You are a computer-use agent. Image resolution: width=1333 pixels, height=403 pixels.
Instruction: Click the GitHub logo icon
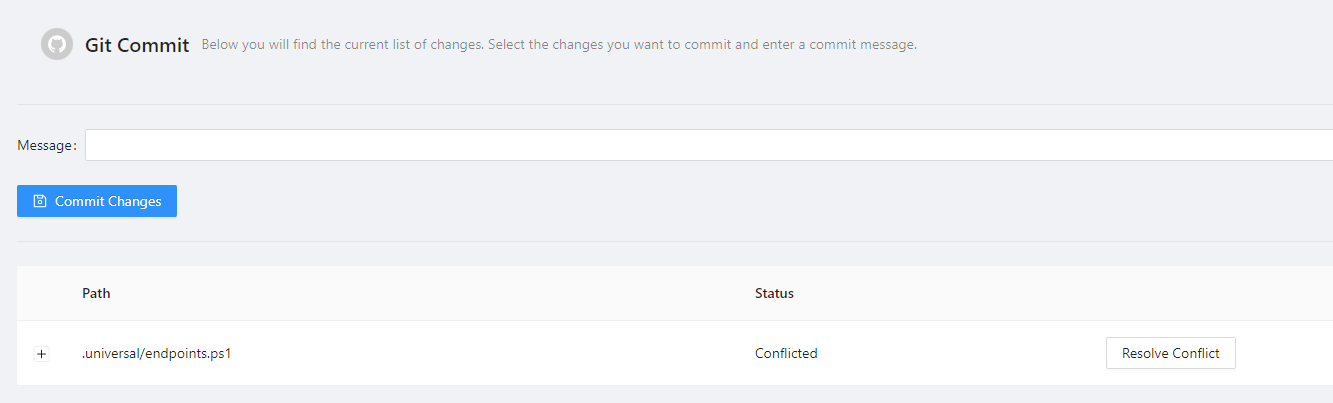57,45
